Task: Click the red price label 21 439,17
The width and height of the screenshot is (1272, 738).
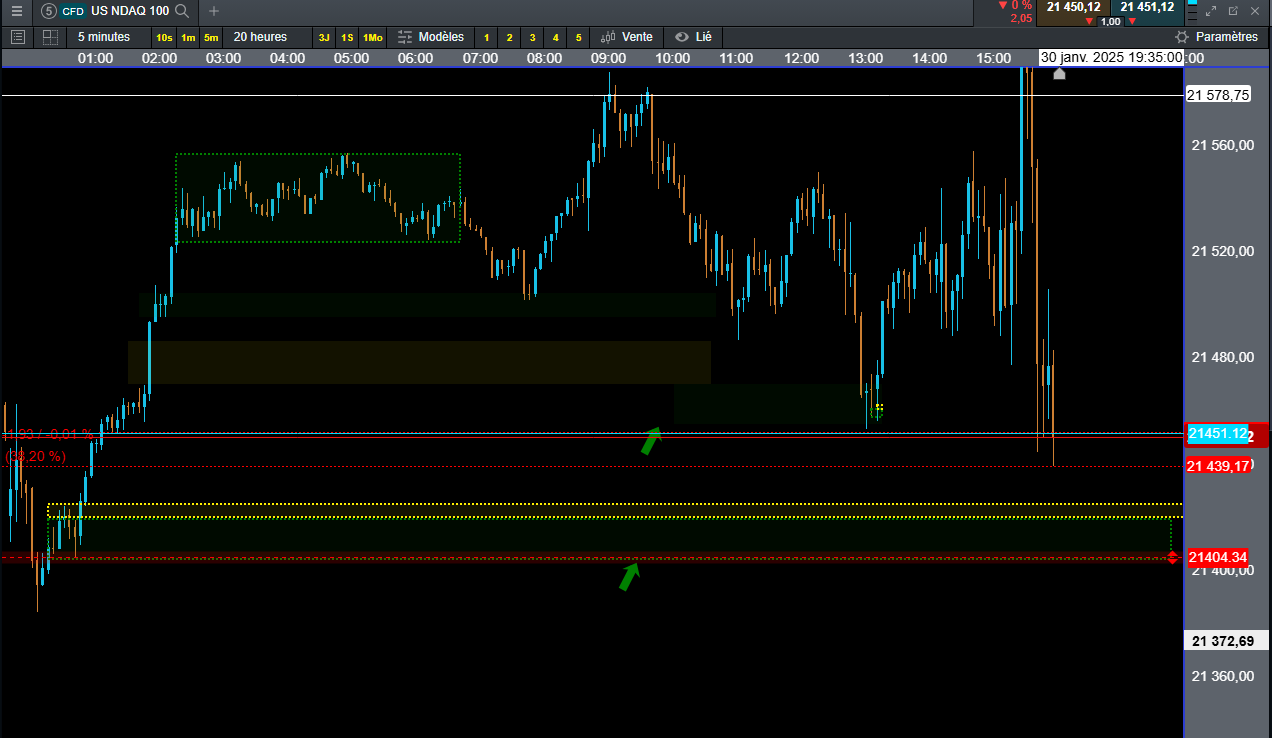Action: (1219, 466)
